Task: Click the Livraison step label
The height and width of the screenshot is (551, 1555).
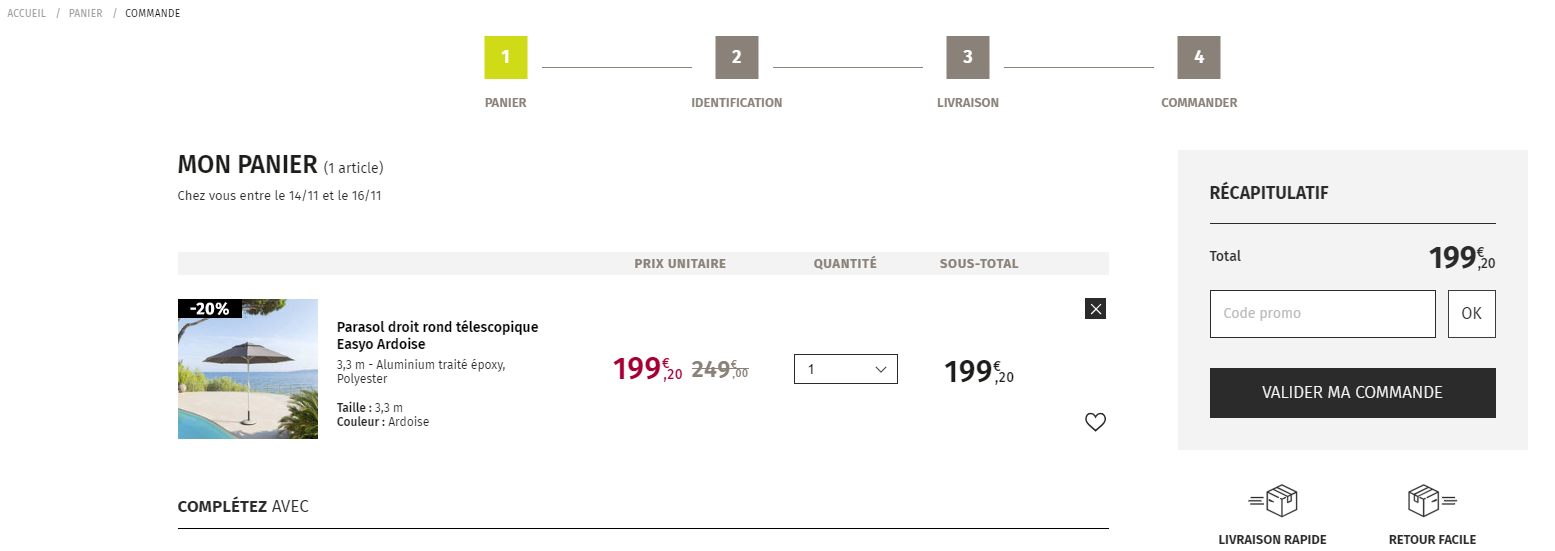Action: coord(968,103)
